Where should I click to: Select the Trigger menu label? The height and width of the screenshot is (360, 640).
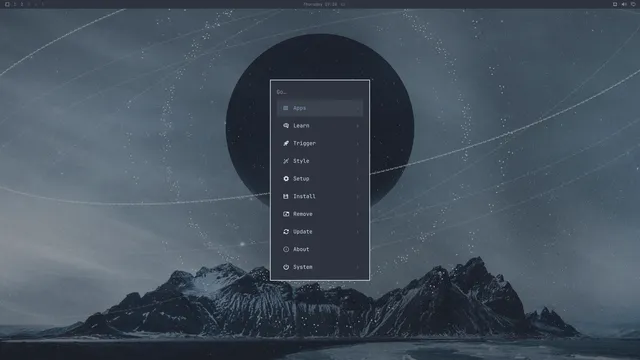click(304, 143)
